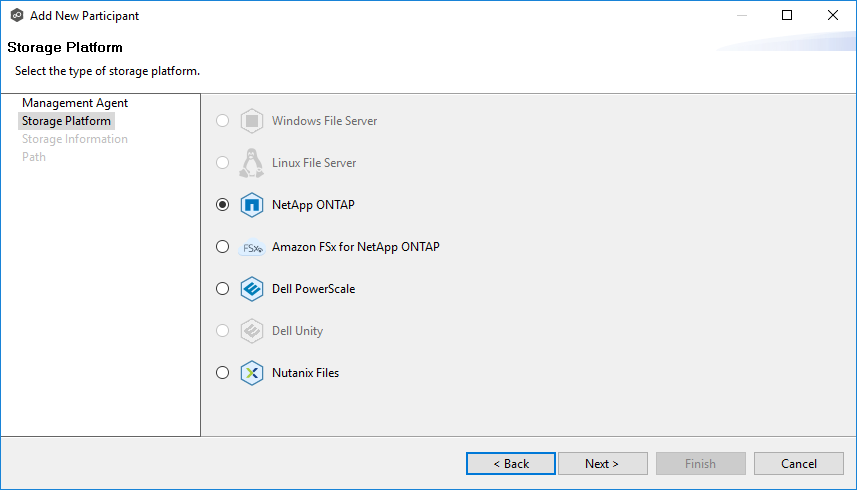The width and height of the screenshot is (857, 490).
Task: Click the Dell PowerScale label text
Action: (x=313, y=289)
